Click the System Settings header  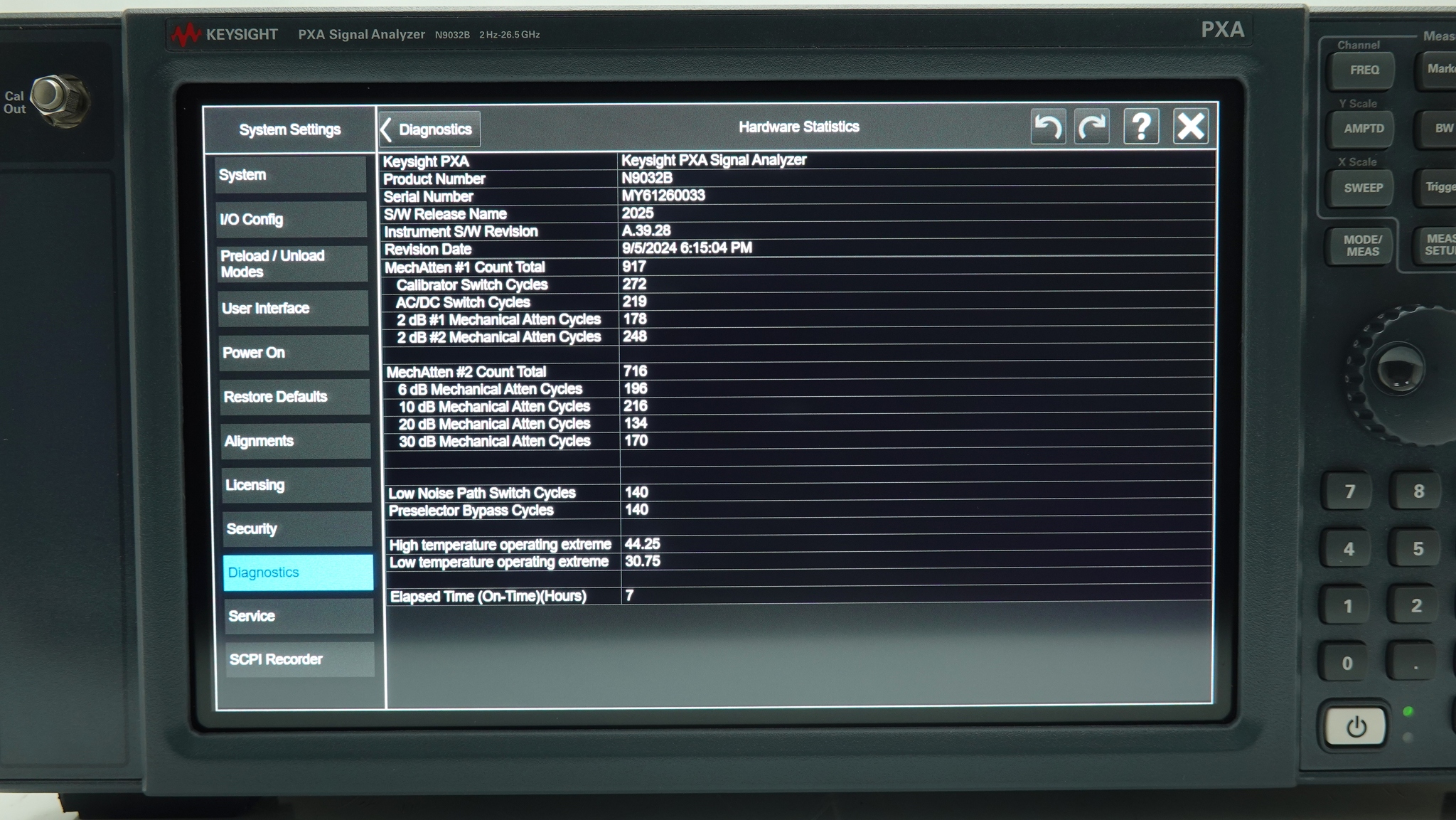pos(290,130)
